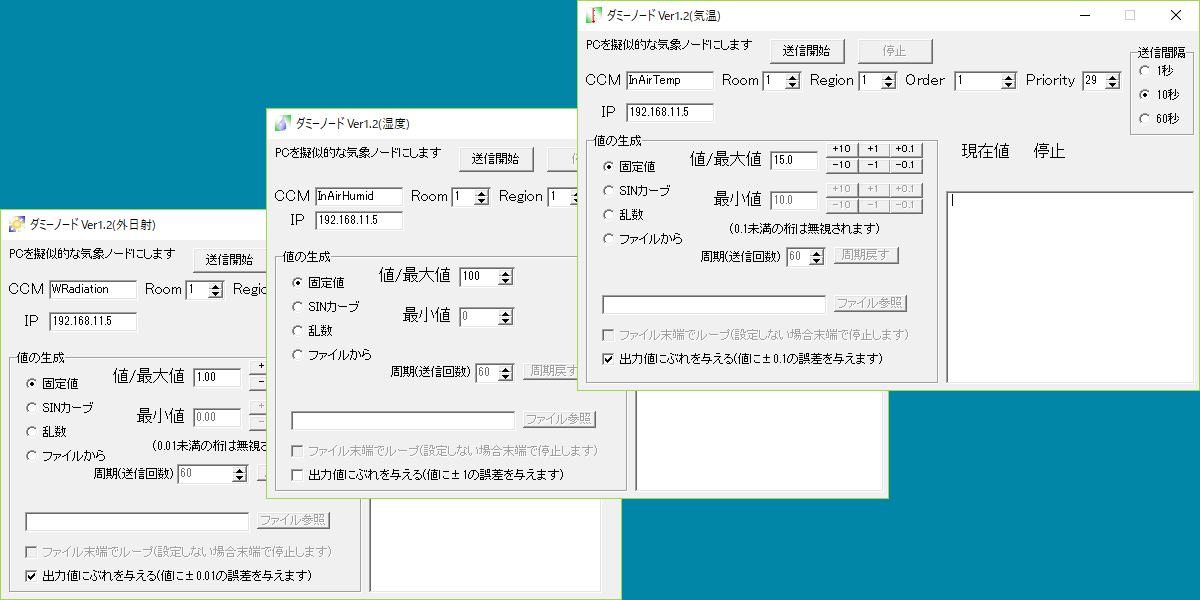Viewport: 1200px width, 600px height.
Task: Click the +10 button for 値/最大値
Action: tap(841, 150)
